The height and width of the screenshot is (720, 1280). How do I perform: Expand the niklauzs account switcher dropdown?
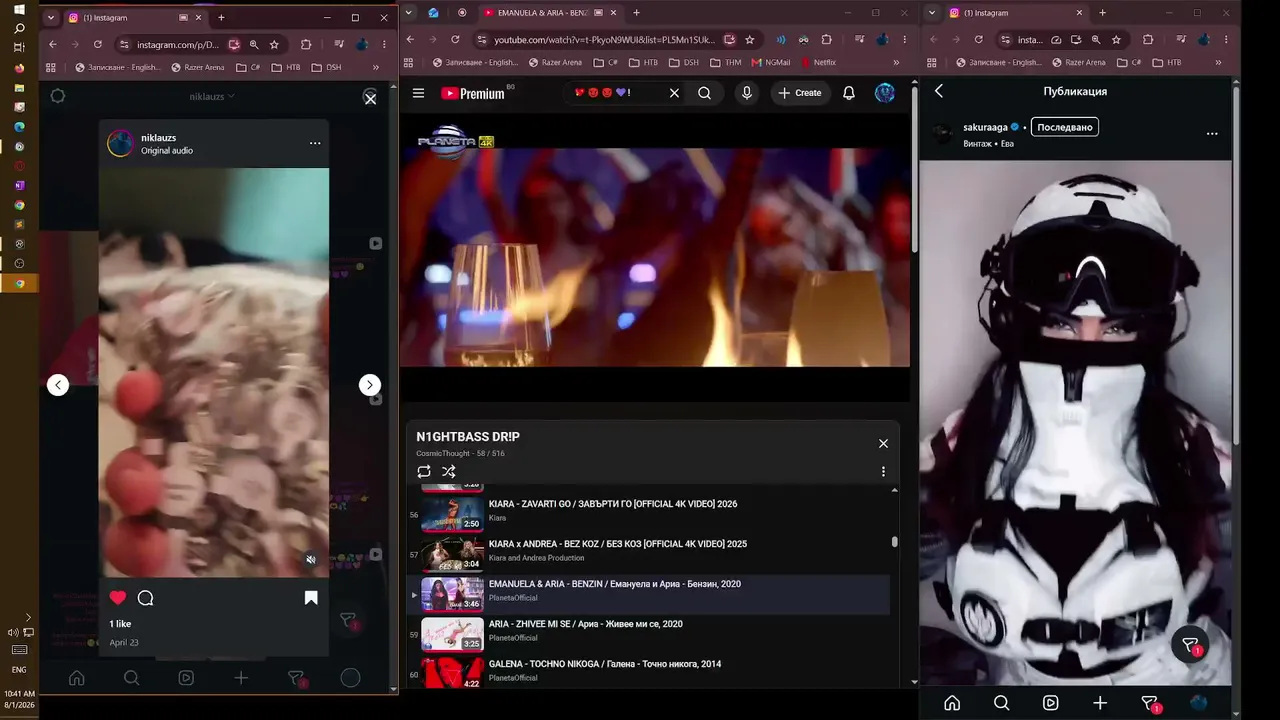[212, 96]
